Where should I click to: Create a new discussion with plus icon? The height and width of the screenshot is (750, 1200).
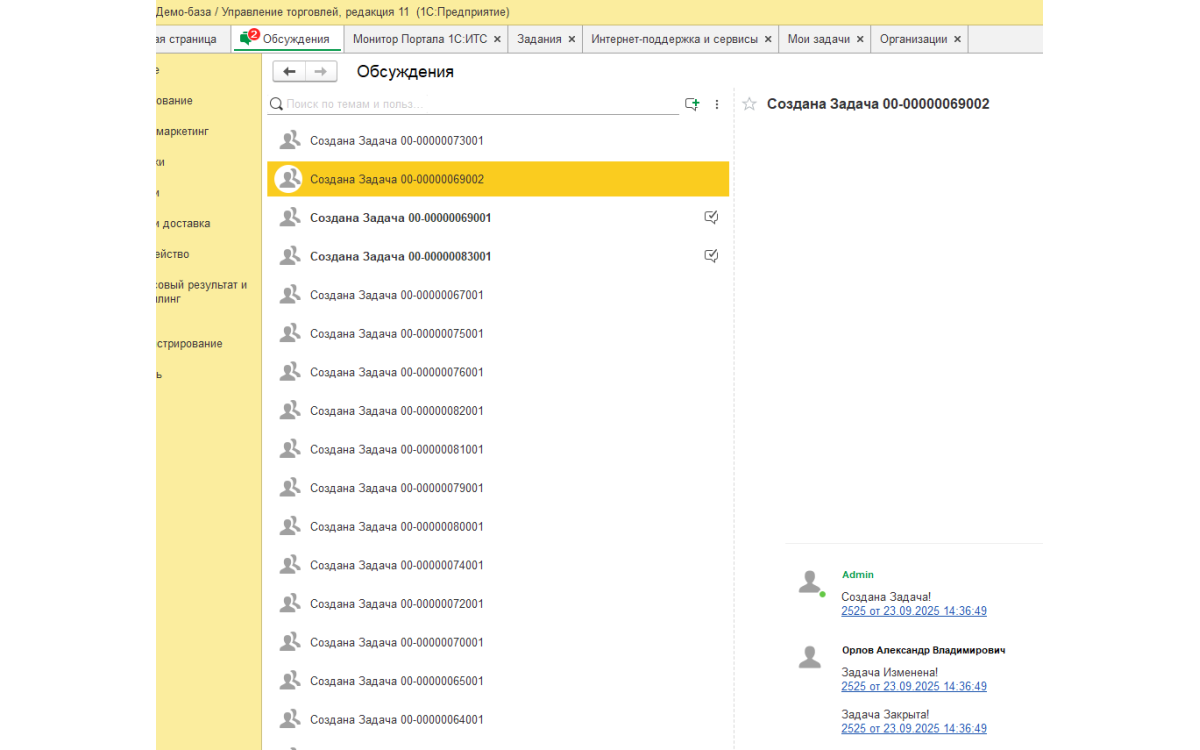point(691,104)
